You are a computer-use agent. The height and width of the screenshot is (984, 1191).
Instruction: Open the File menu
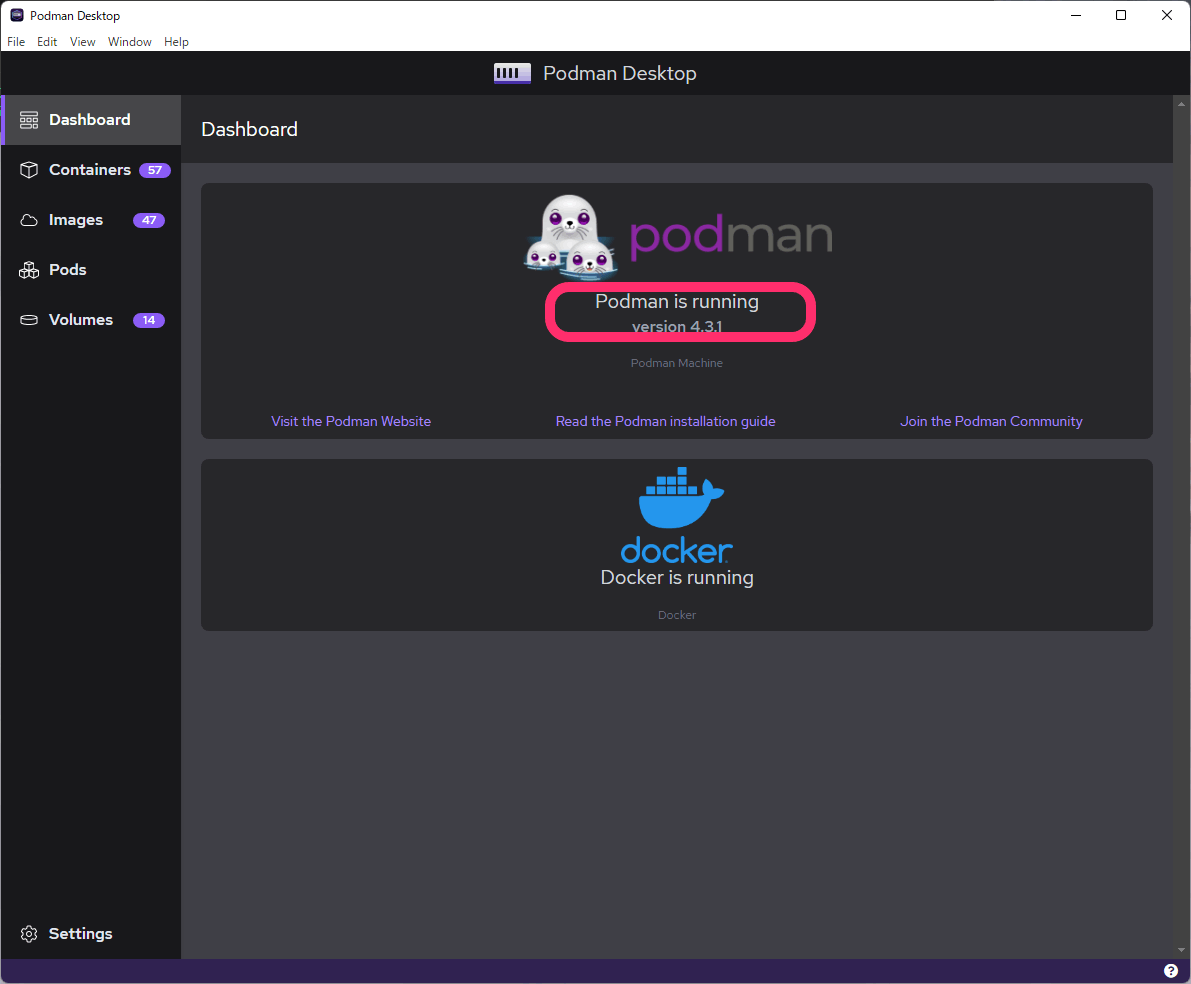coord(16,42)
